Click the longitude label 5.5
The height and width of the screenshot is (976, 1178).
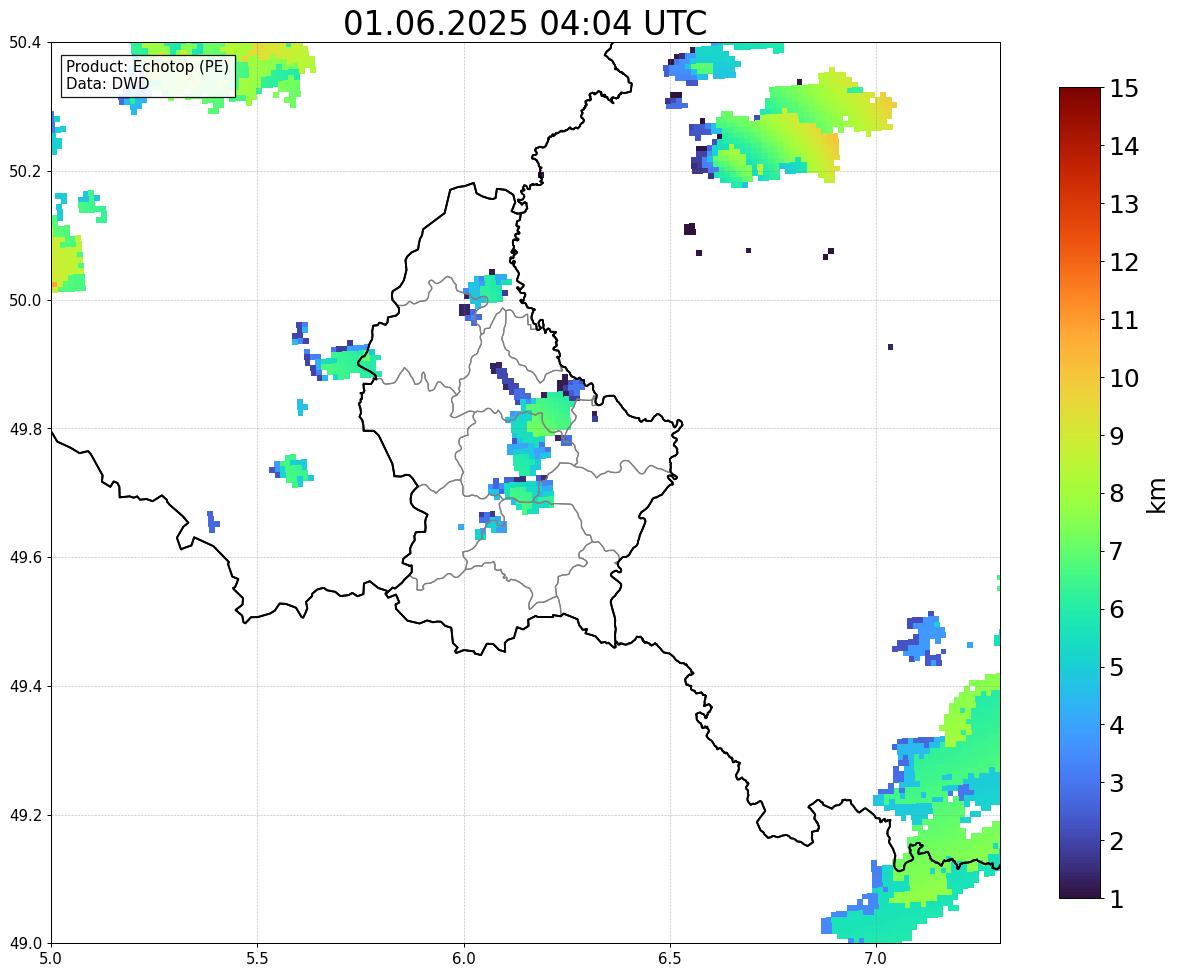(257, 959)
